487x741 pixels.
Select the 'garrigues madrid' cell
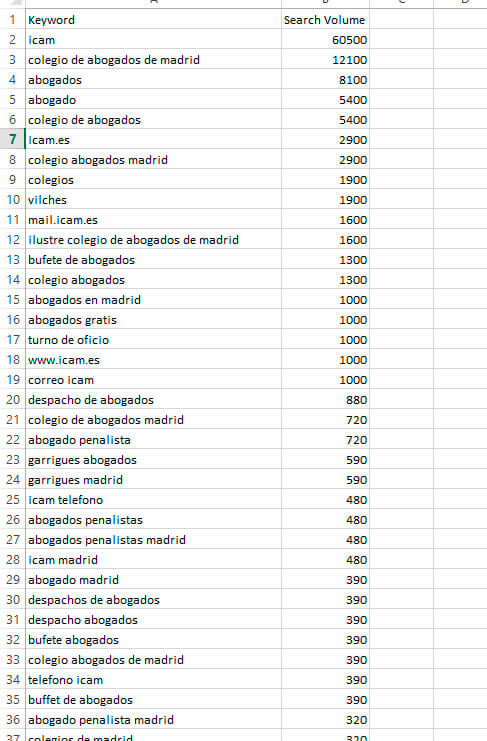153,480
